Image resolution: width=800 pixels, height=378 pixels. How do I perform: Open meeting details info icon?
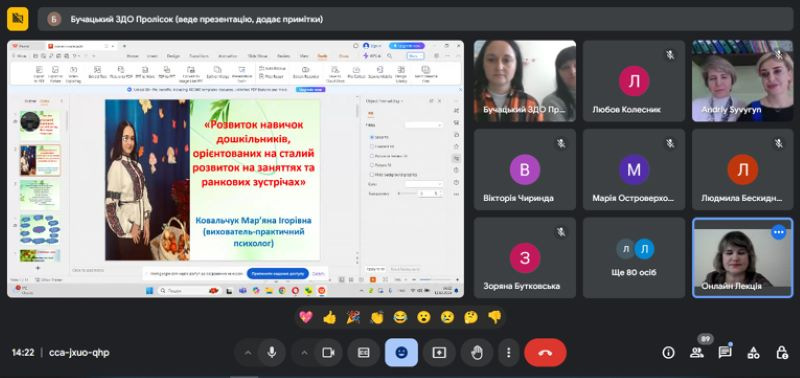(668, 352)
